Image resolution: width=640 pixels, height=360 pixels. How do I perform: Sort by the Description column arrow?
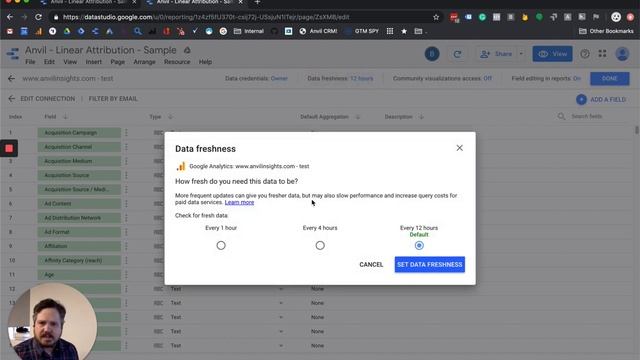click(x=421, y=117)
